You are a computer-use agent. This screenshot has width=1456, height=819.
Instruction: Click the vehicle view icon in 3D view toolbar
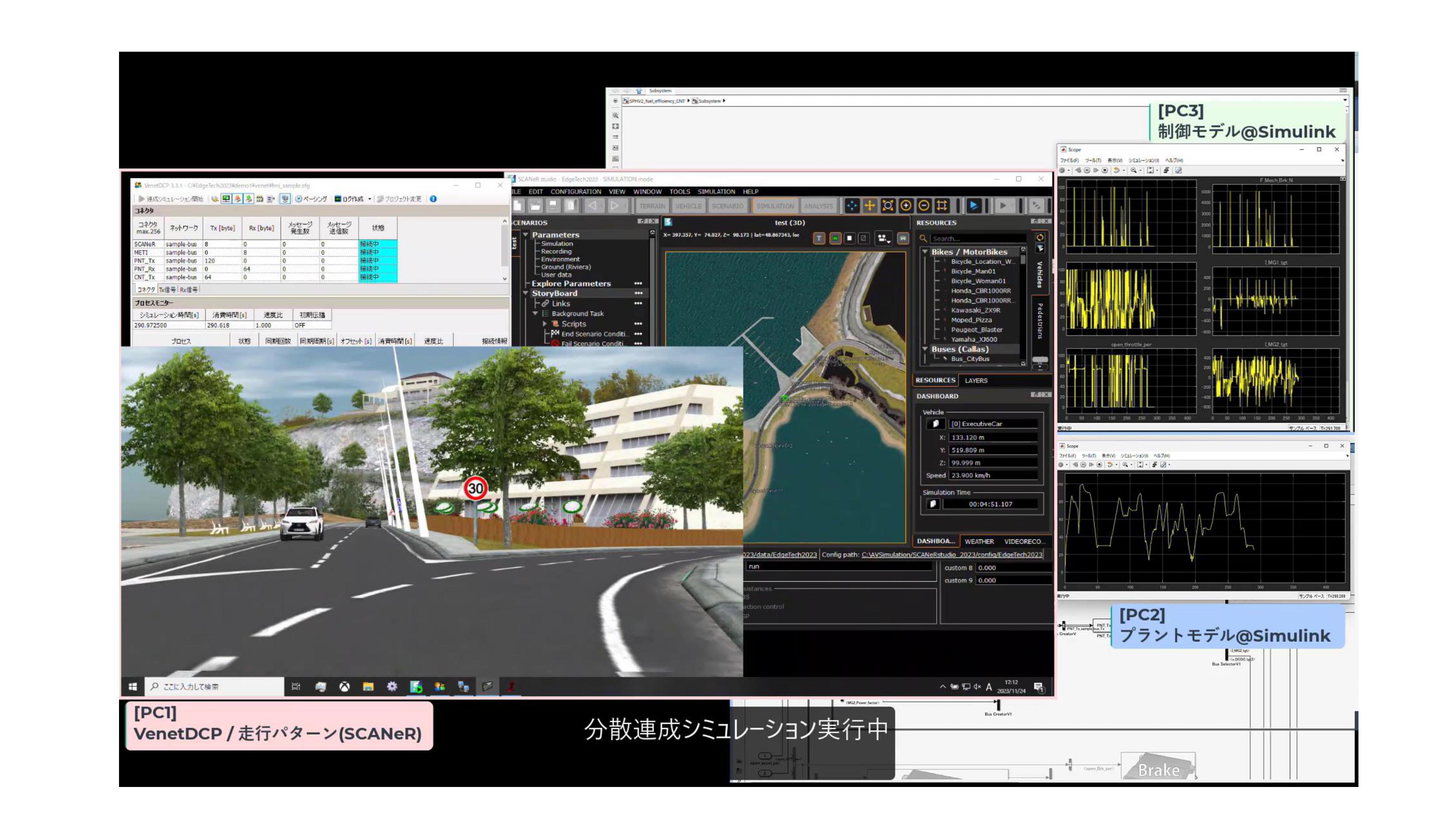tap(903, 238)
